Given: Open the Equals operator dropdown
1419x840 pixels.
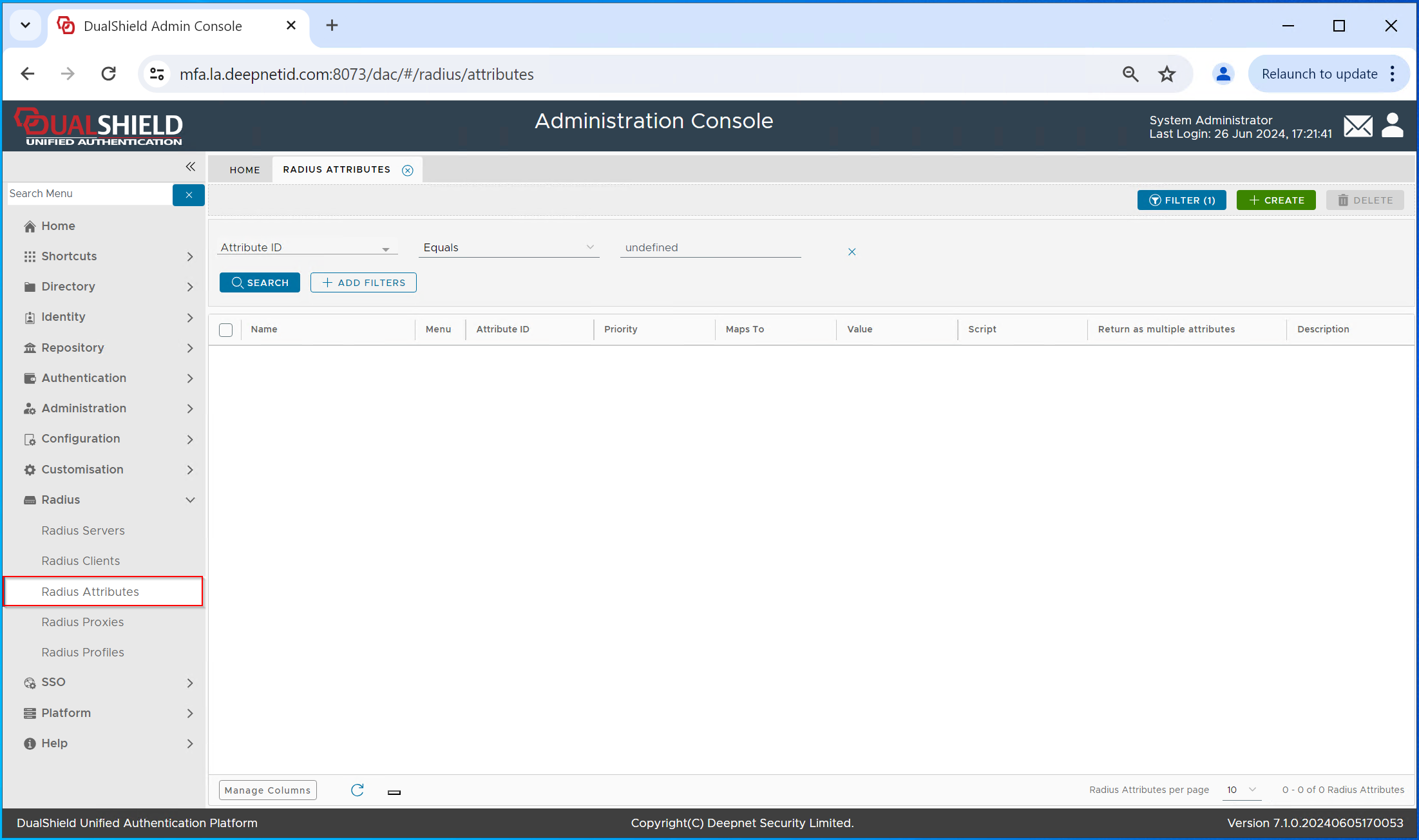Looking at the screenshot, I should pyautogui.click(x=508, y=248).
